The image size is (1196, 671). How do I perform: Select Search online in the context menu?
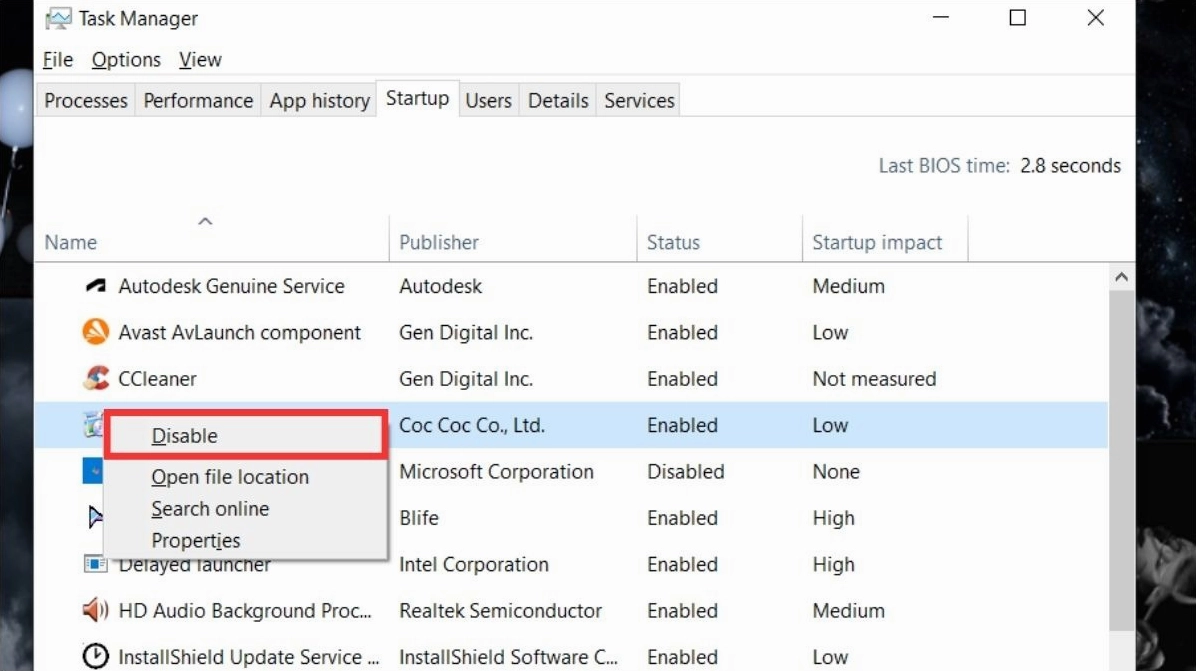coord(210,509)
